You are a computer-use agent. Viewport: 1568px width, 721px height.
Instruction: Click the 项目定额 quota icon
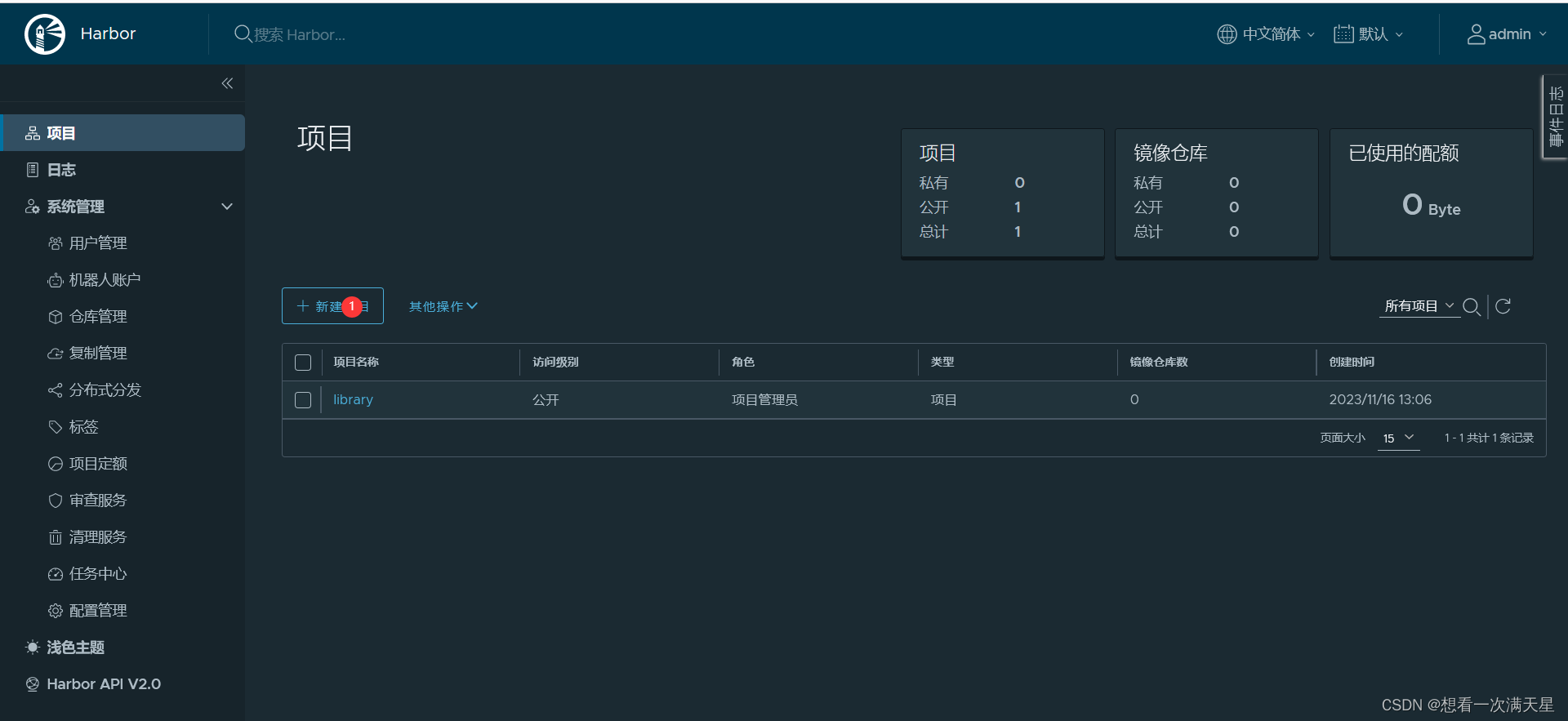point(56,464)
